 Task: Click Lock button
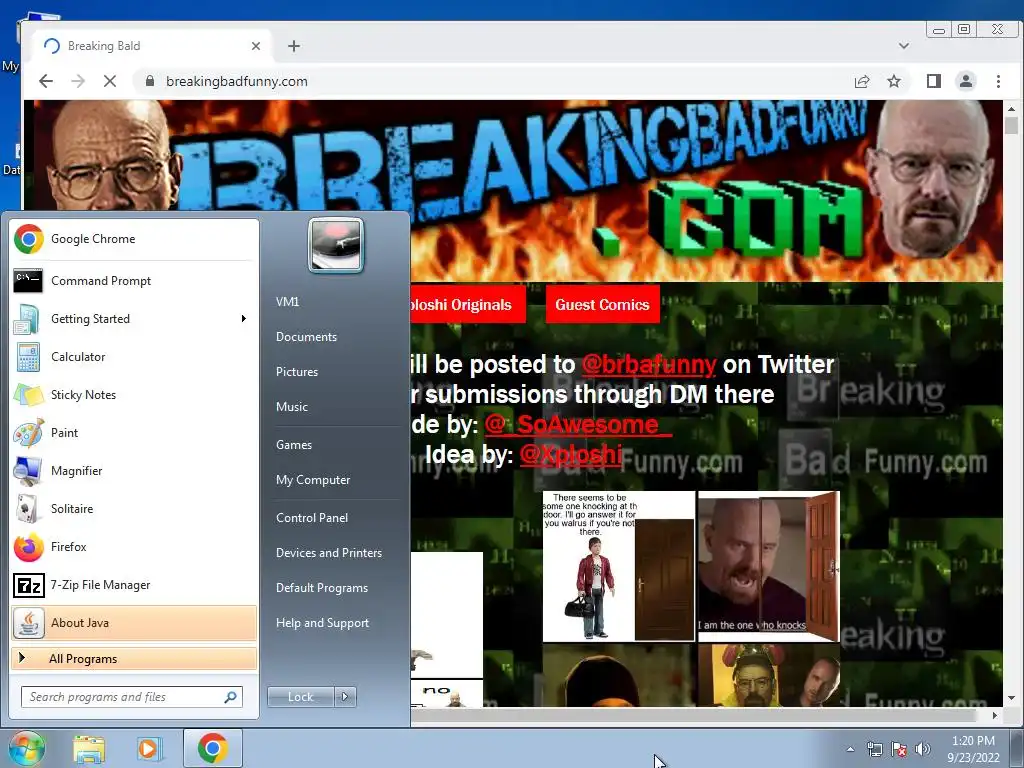[300, 697]
